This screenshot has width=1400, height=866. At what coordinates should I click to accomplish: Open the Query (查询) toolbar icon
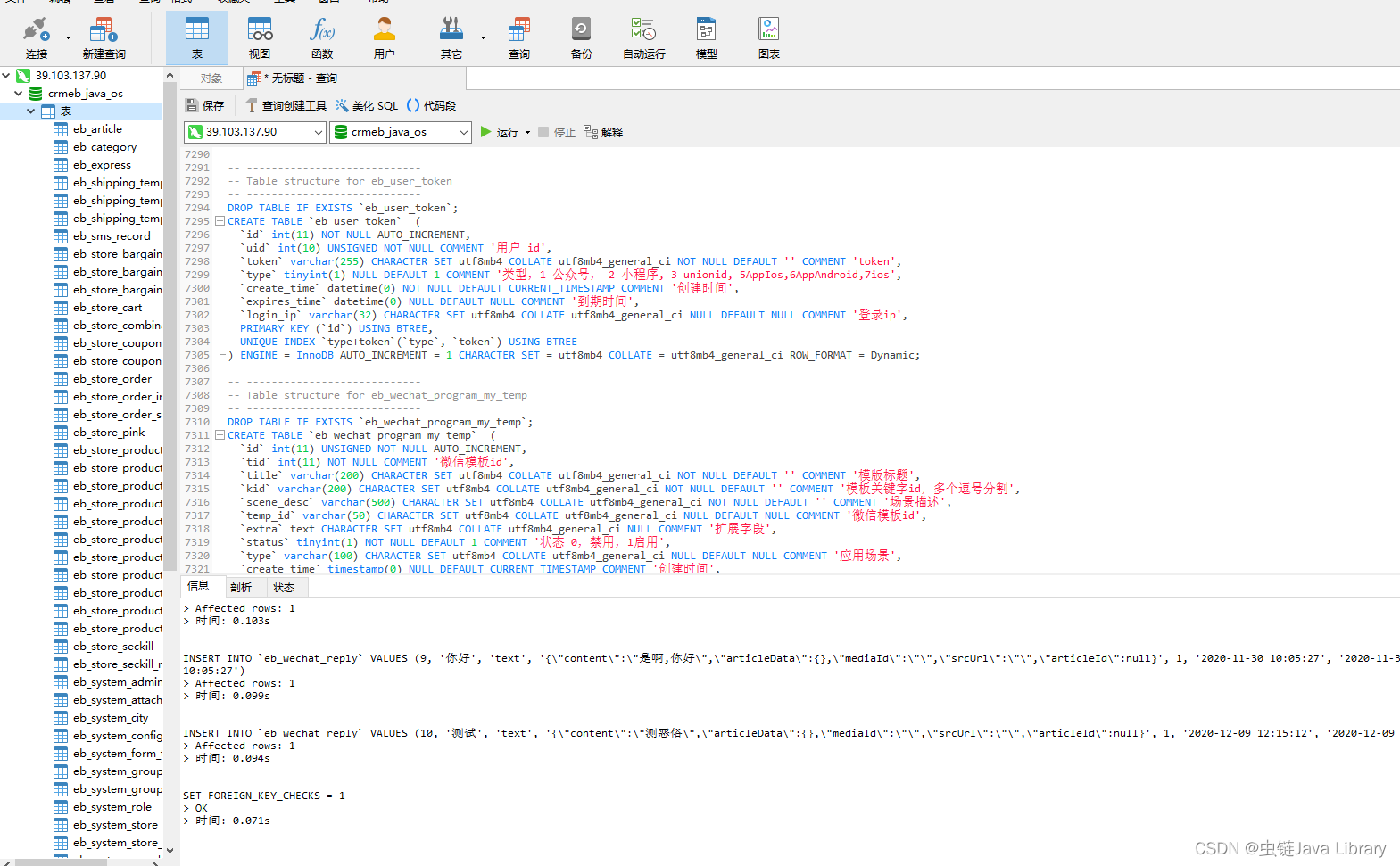[x=519, y=37]
